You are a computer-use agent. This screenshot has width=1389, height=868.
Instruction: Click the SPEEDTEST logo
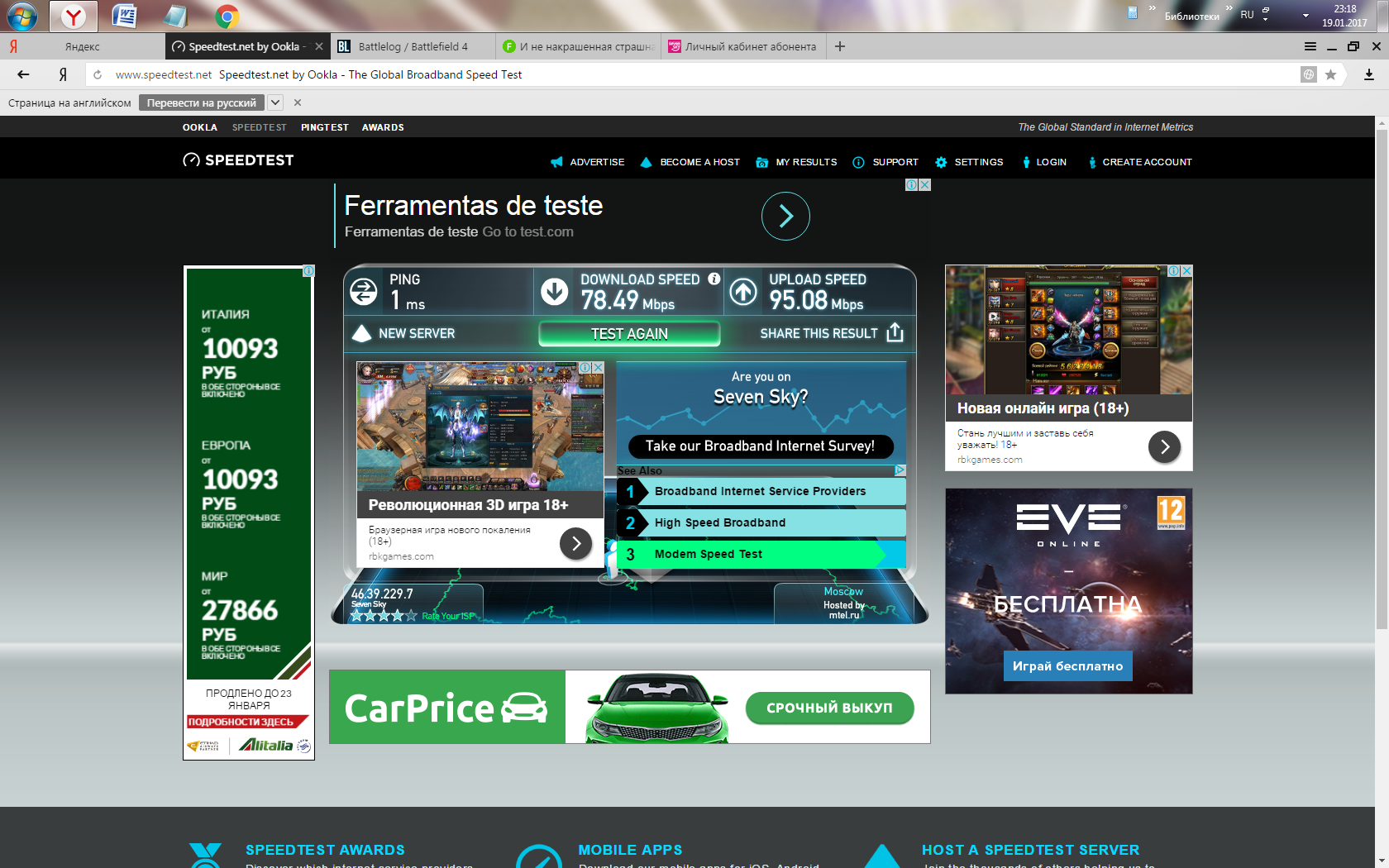tap(238, 160)
